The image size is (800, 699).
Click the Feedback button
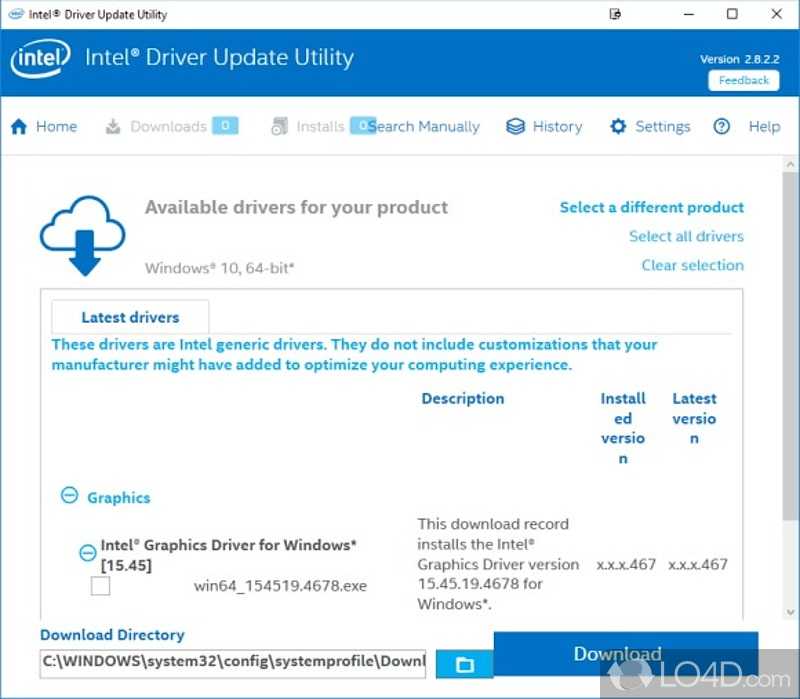pyautogui.click(x=743, y=80)
